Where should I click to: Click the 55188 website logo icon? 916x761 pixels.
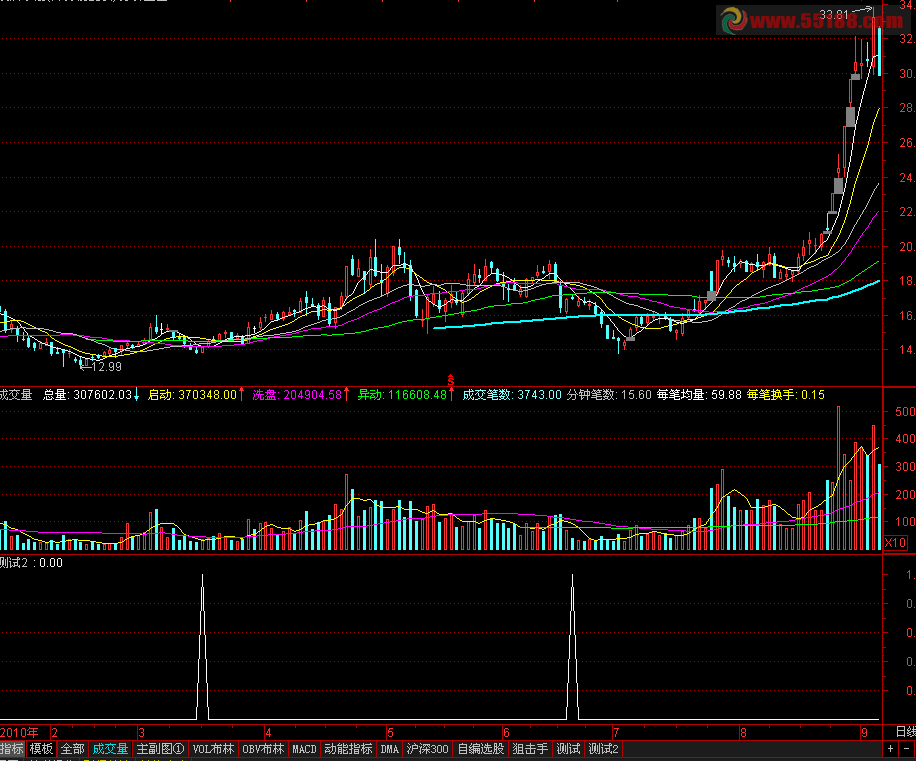tap(734, 20)
